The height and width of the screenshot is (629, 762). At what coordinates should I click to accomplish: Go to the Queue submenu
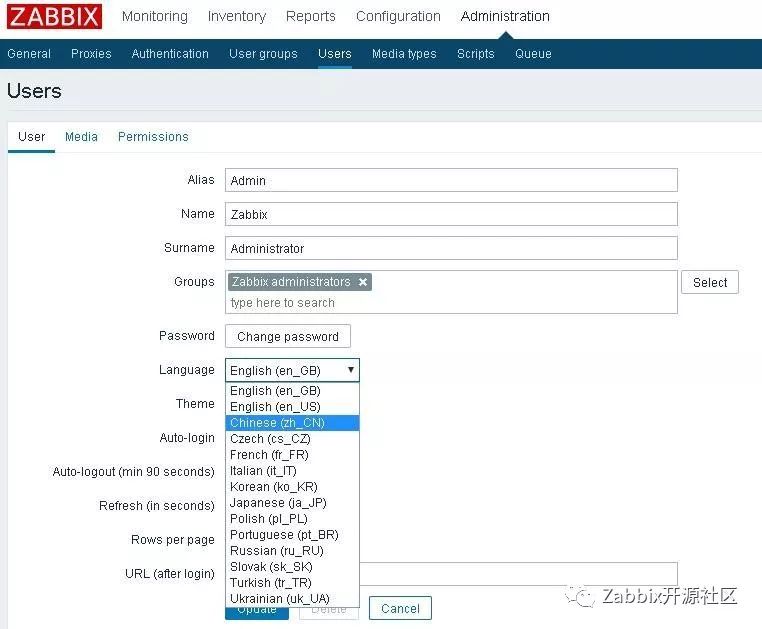coord(533,53)
